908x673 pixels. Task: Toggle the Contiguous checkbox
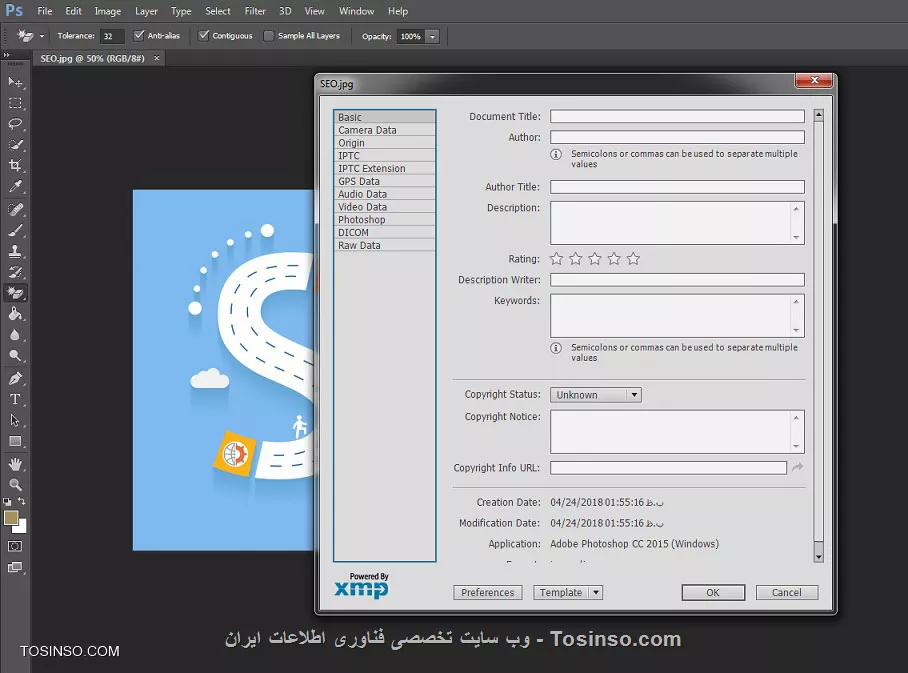click(x=204, y=36)
